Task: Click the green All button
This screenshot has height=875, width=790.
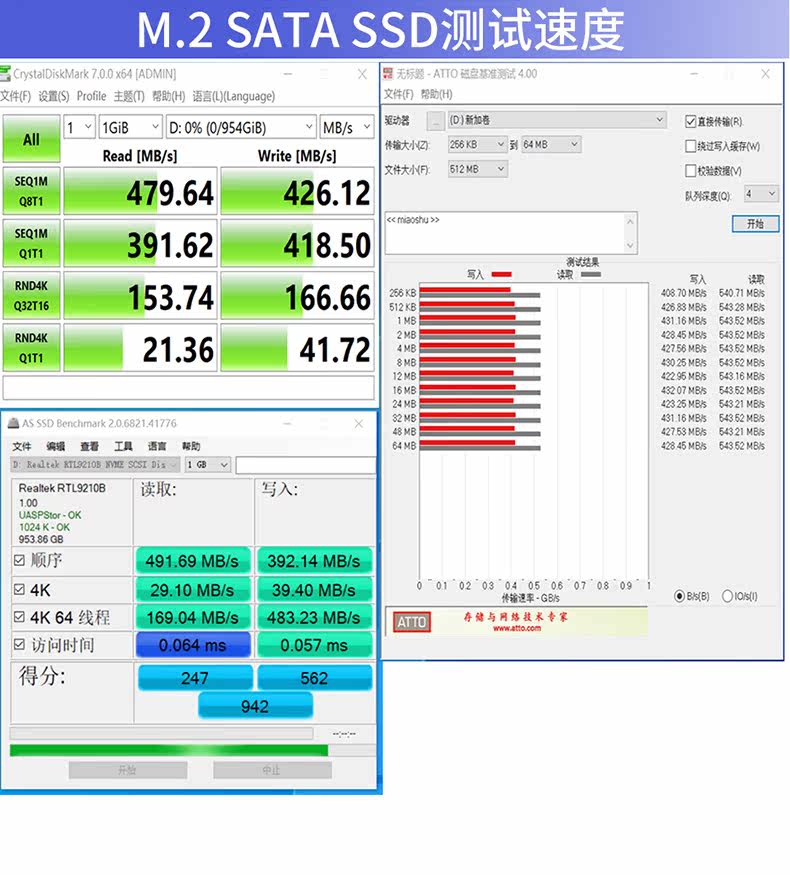Action: 31,139
